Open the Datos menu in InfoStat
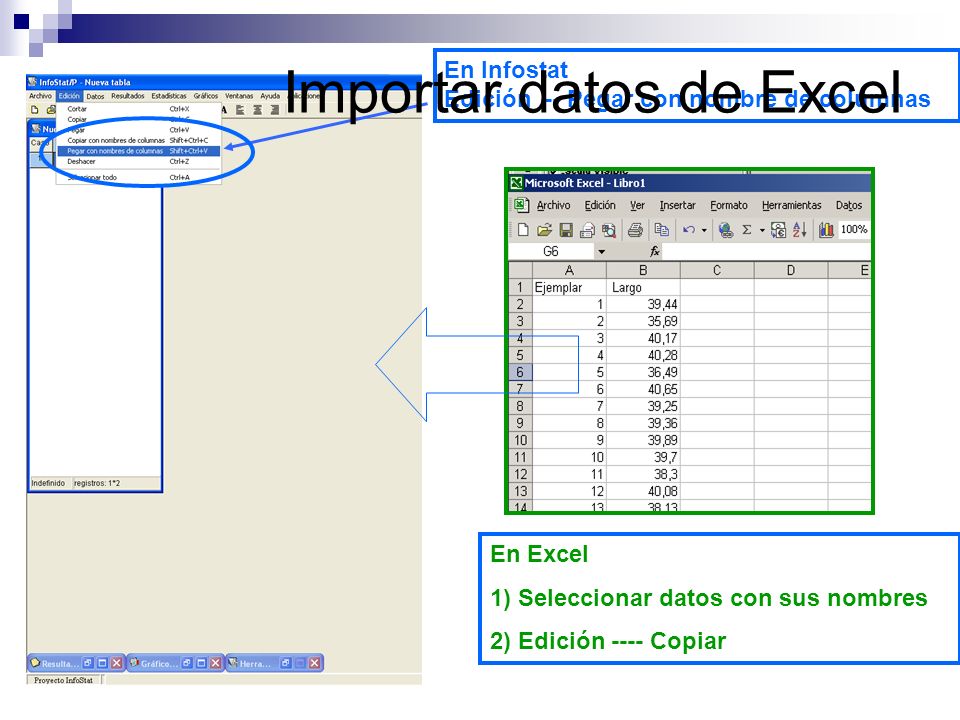Screen dimensions: 960x720 tap(95, 96)
